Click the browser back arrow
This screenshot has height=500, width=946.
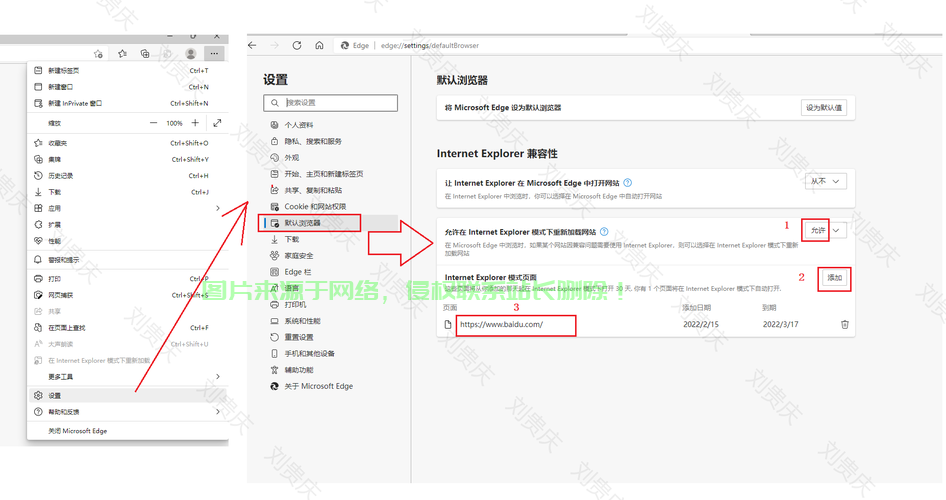253,45
